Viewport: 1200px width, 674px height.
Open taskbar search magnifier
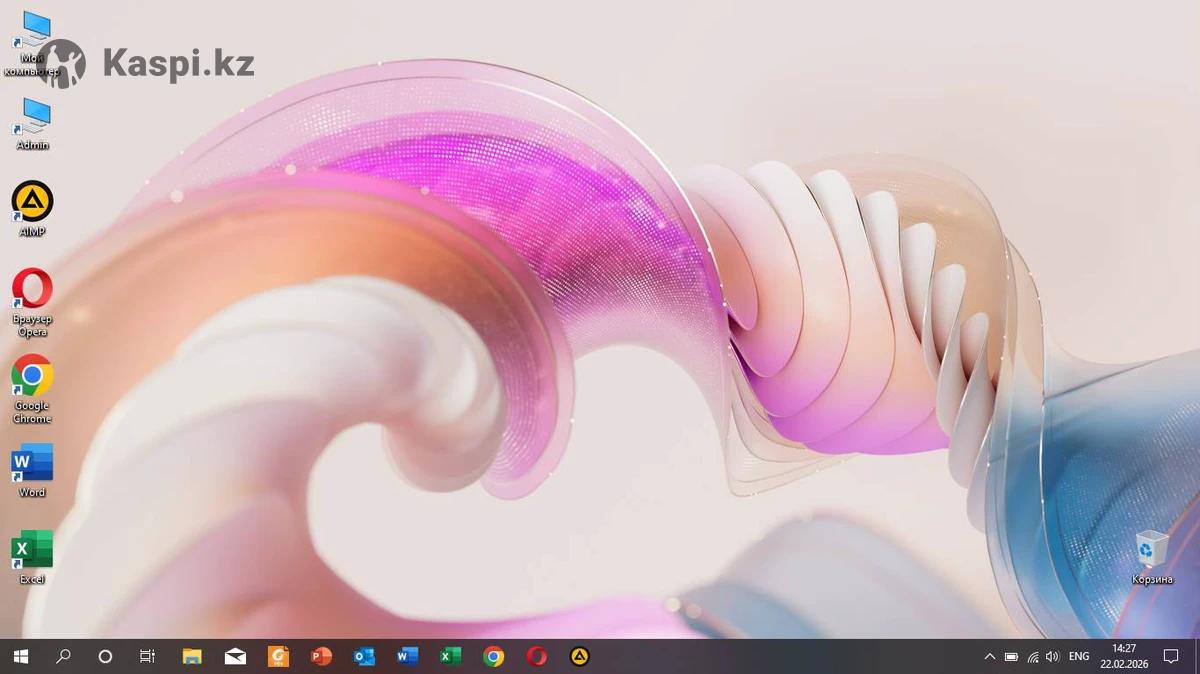(63, 657)
